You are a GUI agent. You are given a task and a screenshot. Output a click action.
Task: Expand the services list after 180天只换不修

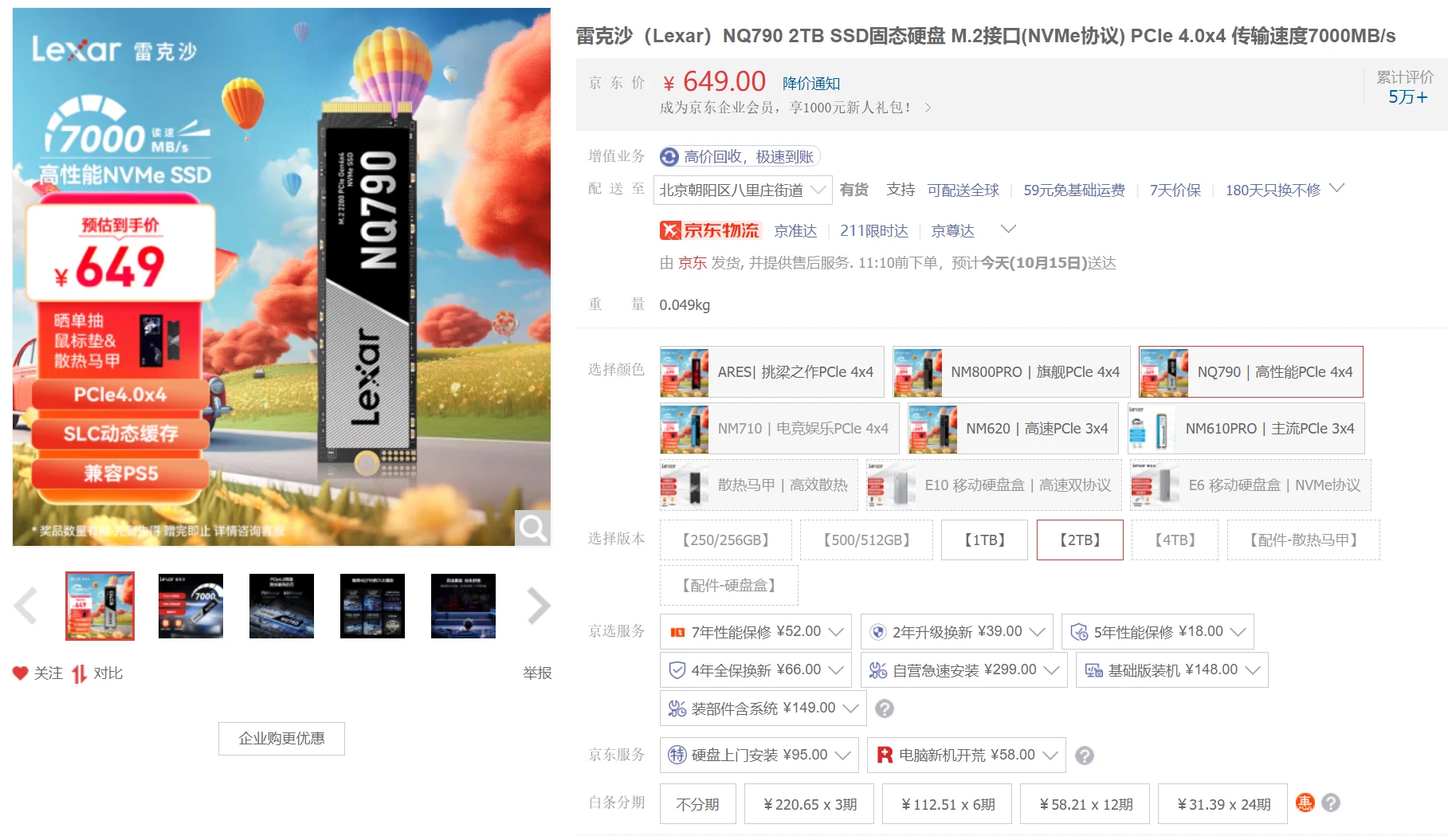(x=1337, y=188)
